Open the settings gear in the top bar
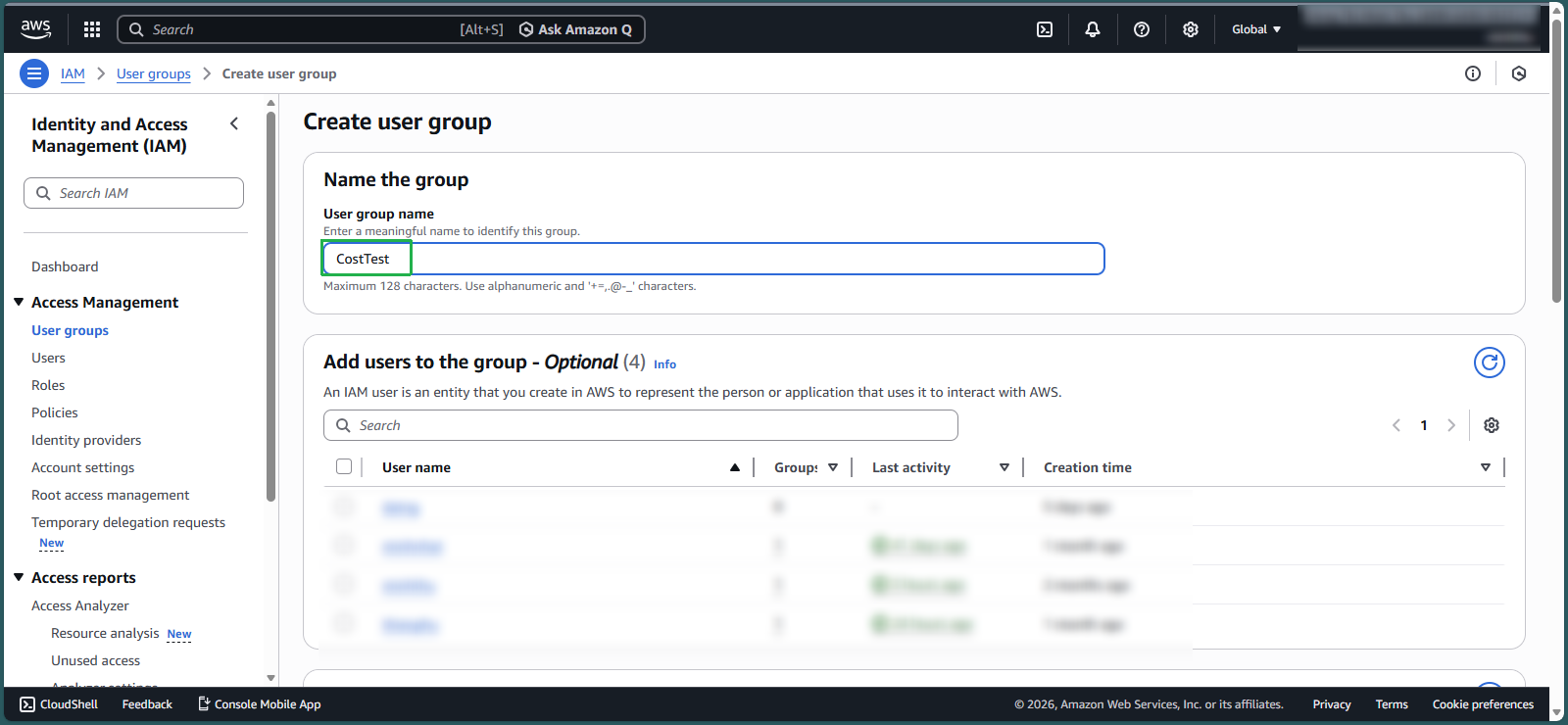 (x=1191, y=29)
